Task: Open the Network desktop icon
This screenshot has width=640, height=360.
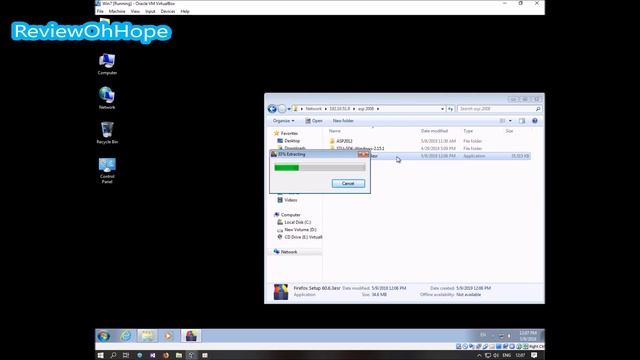Action: pos(107,98)
